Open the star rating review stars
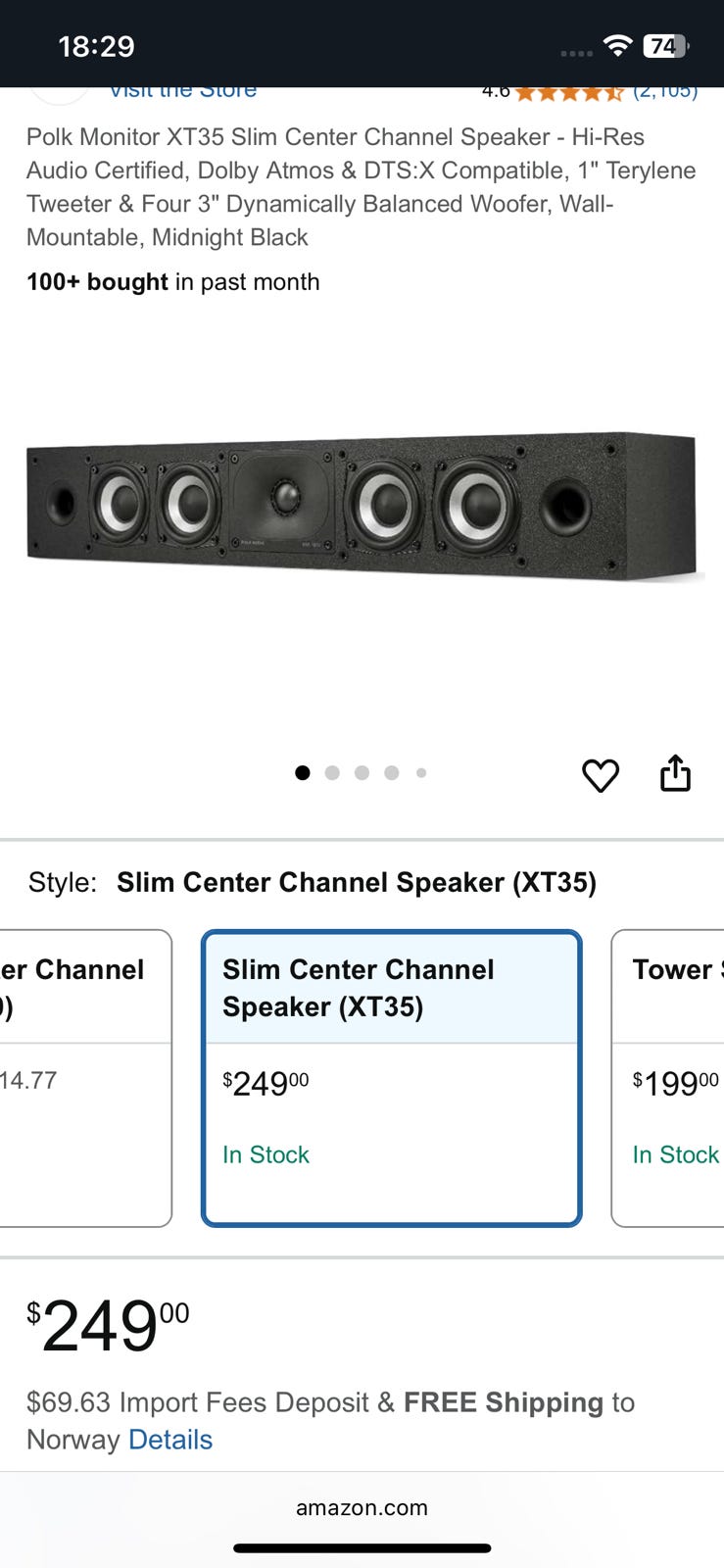724x1568 pixels. click(x=568, y=93)
